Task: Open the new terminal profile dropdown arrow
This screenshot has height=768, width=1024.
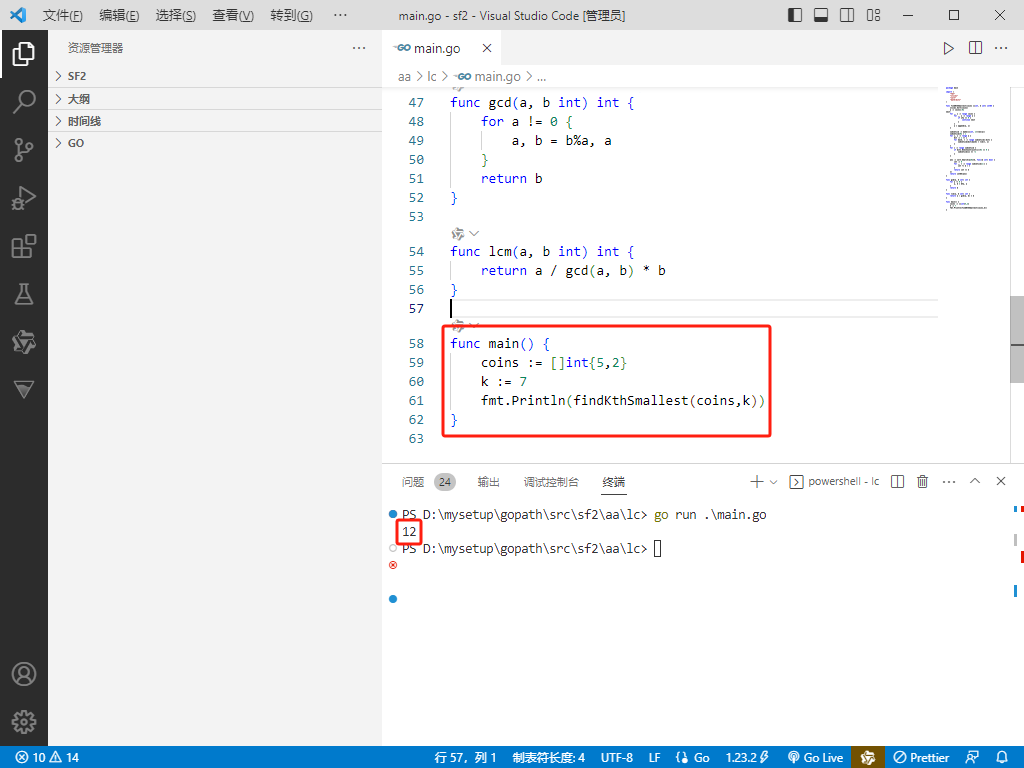Action: (773, 482)
